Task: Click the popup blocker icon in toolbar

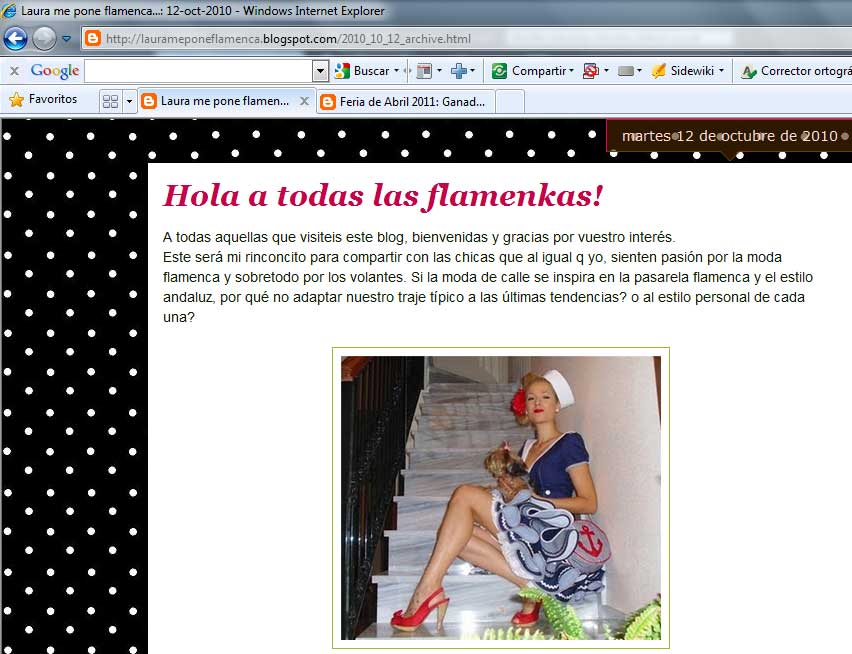Action: click(590, 71)
